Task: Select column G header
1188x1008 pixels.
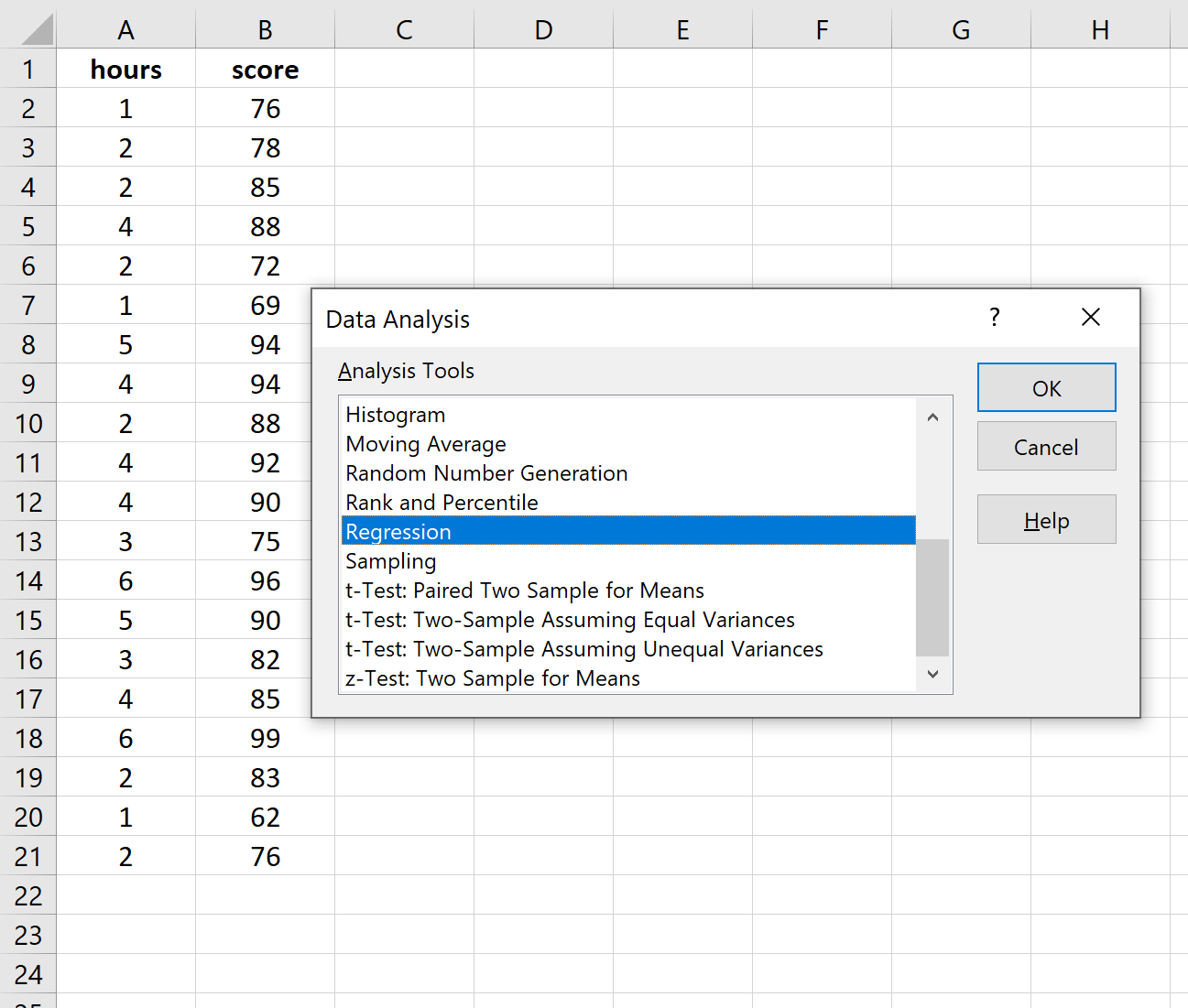Action: coord(962,30)
